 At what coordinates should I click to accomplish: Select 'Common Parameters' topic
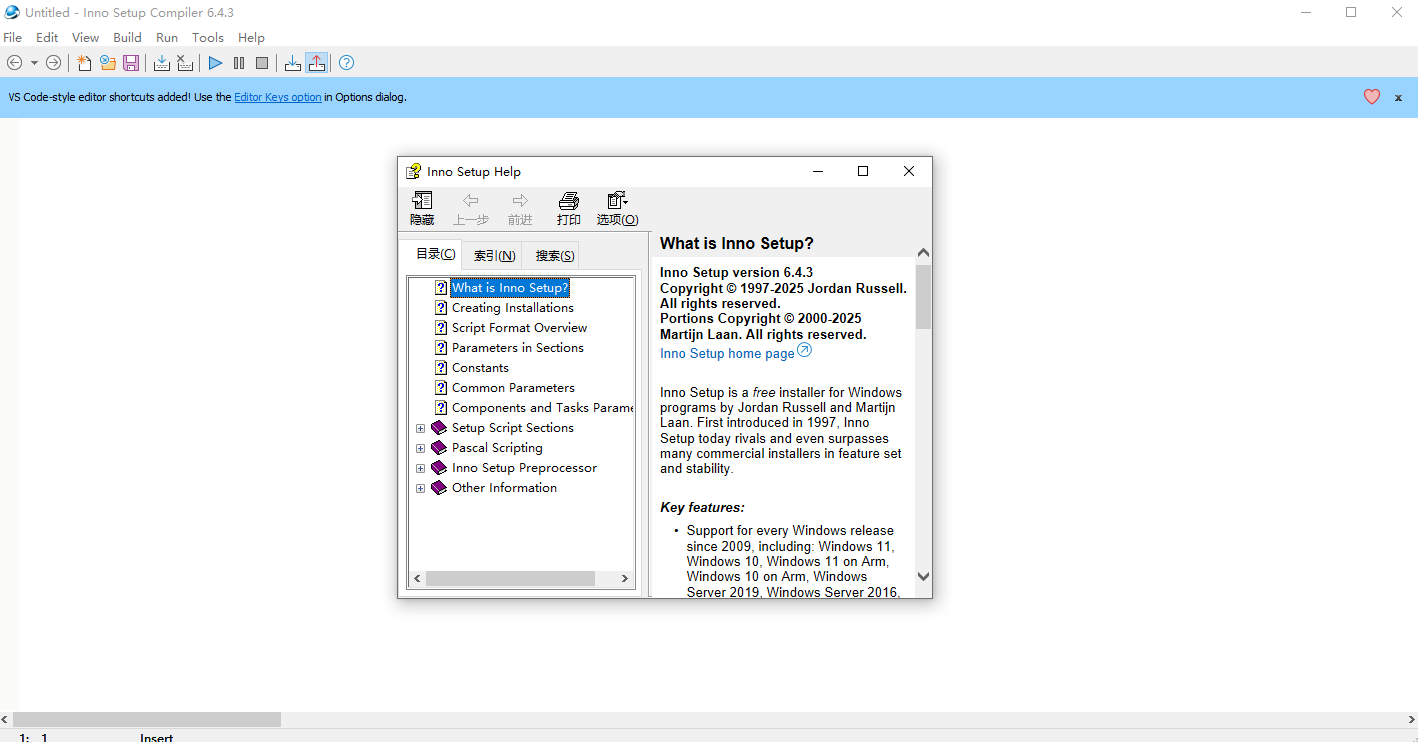click(513, 388)
